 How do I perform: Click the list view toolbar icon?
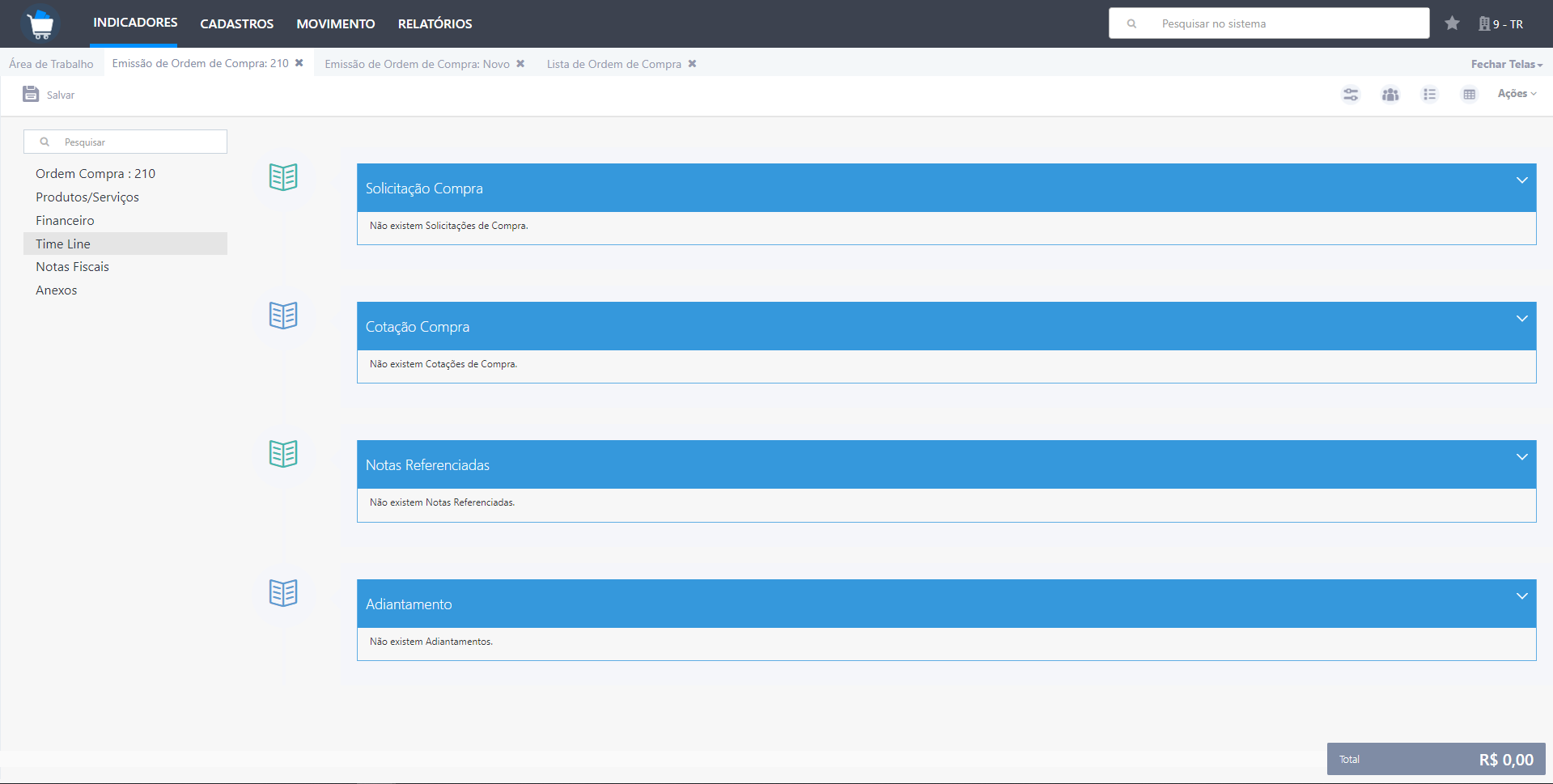click(x=1430, y=95)
